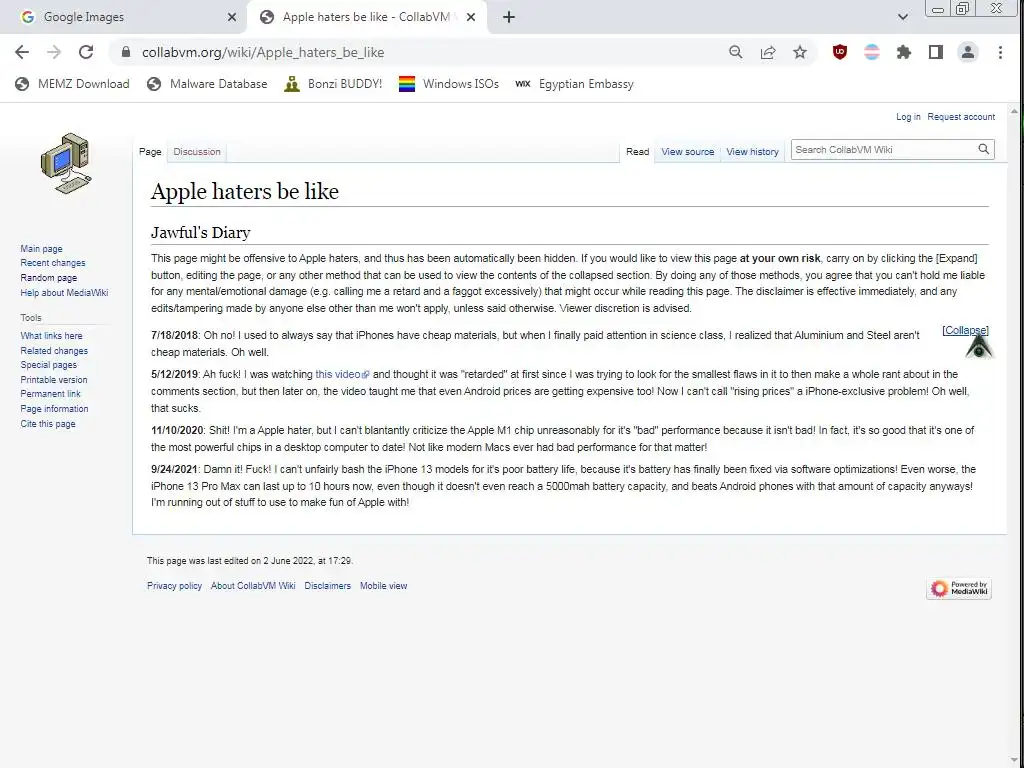This screenshot has width=1024, height=768.
Task: Click the browser forward arrow
Action: (x=54, y=52)
